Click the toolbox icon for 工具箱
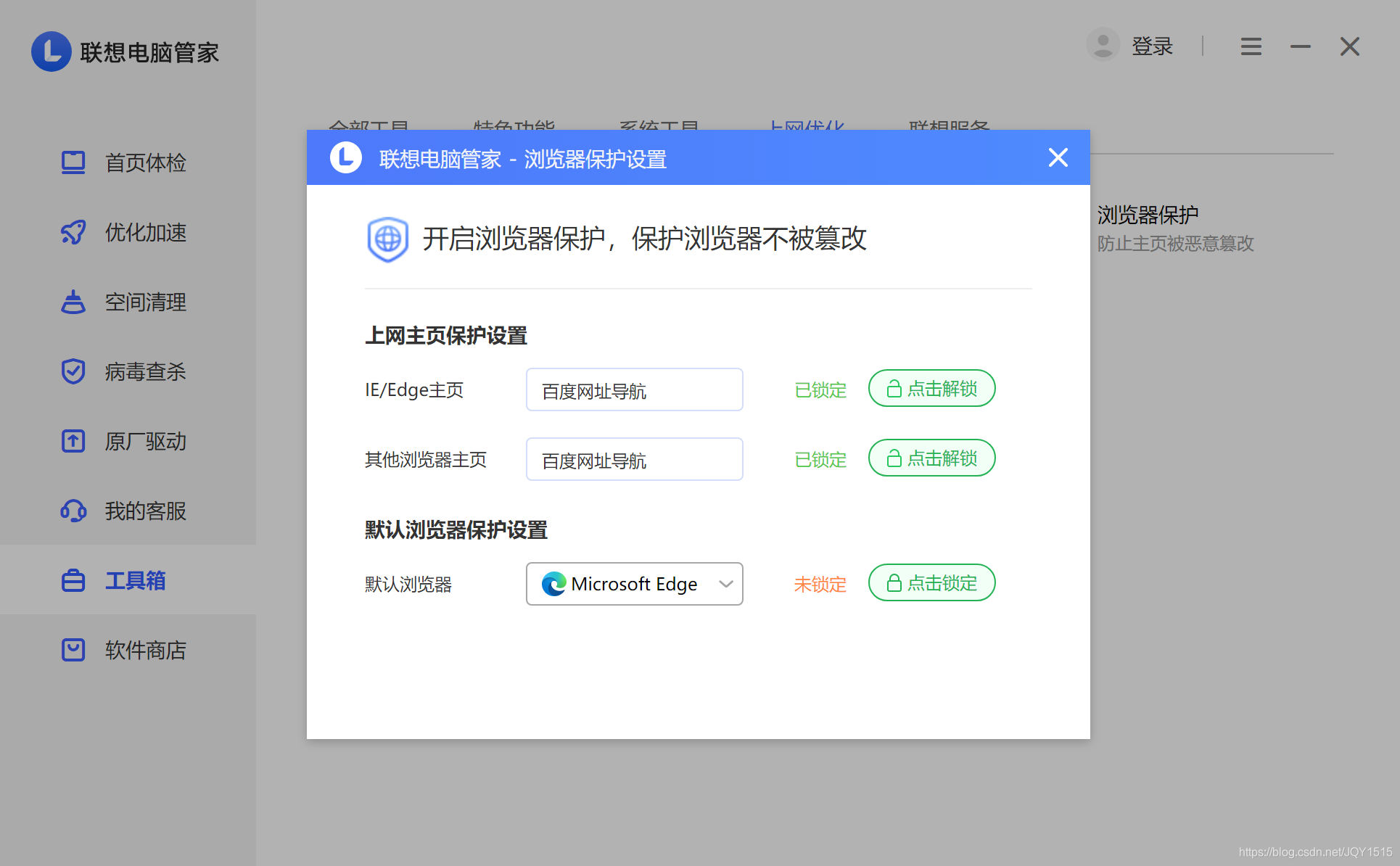The height and width of the screenshot is (866, 1400). [73, 580]
